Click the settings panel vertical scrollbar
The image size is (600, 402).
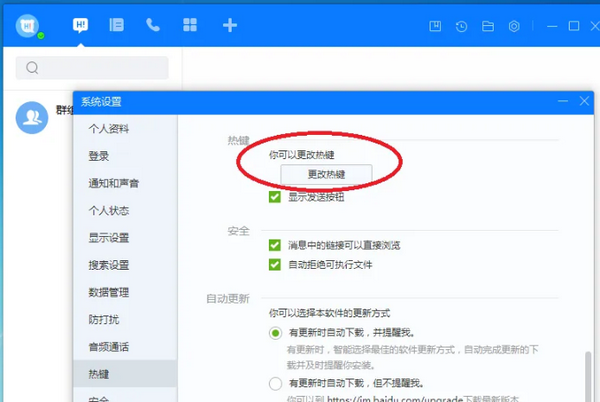click(587, 375)
